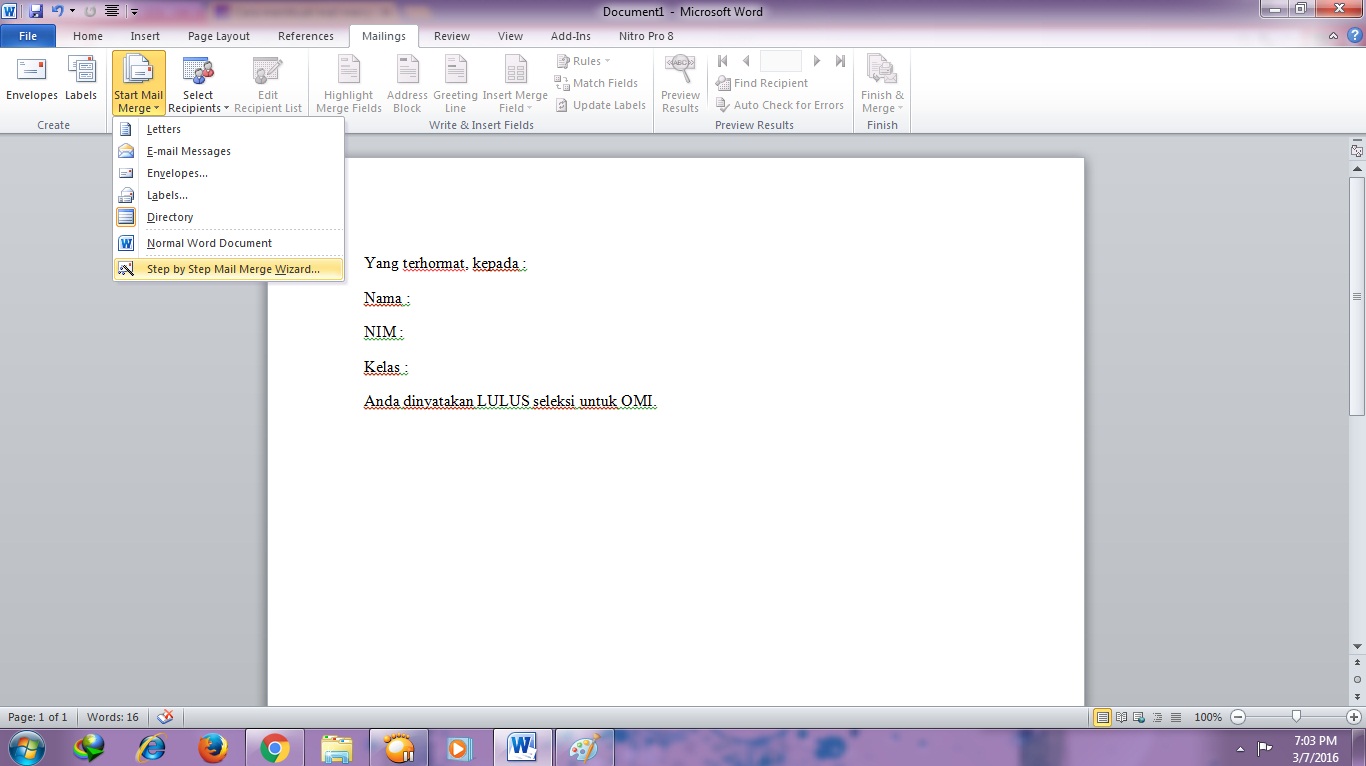Switch to the Page Layout tab
Screen dimensions: 1366x766
point(219,36)
